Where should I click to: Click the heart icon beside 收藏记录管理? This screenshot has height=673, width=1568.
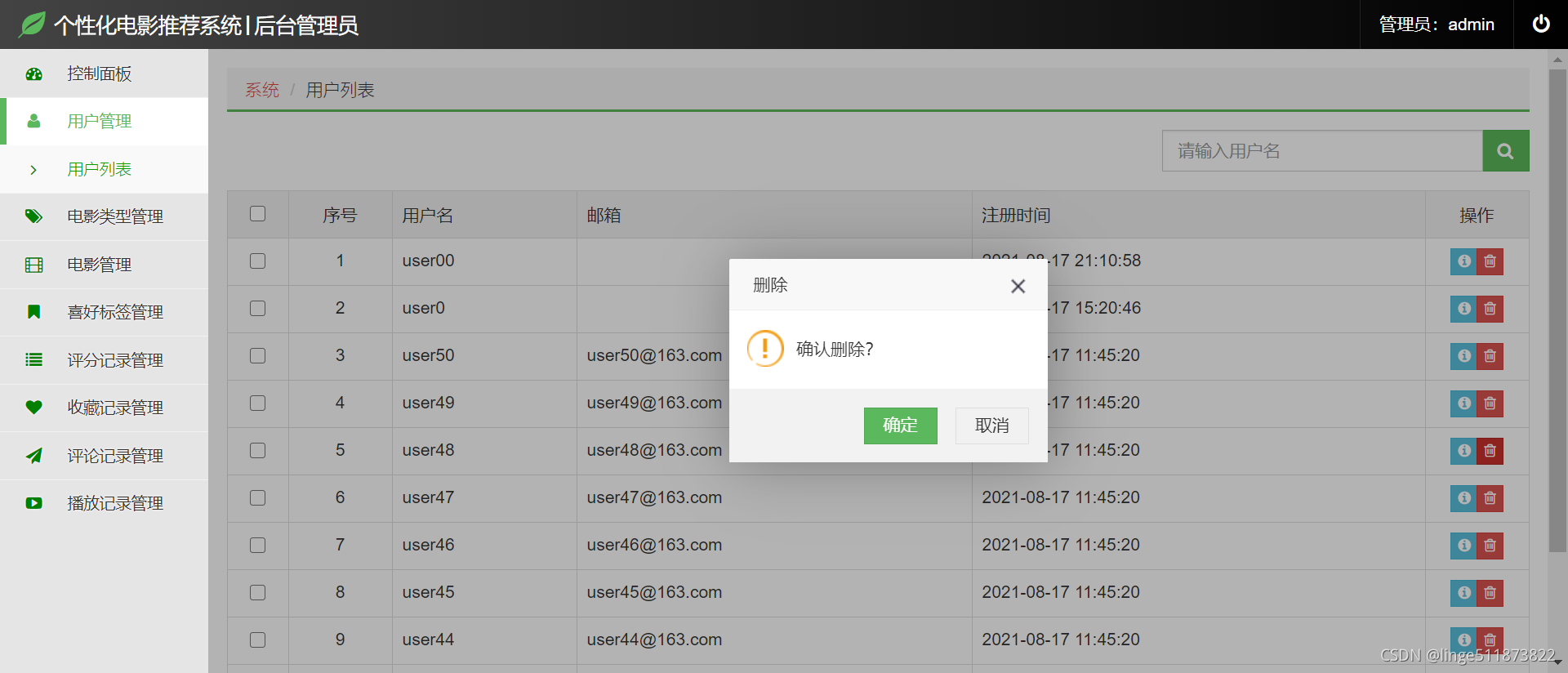pyautogui.click(x=33, y=408)
